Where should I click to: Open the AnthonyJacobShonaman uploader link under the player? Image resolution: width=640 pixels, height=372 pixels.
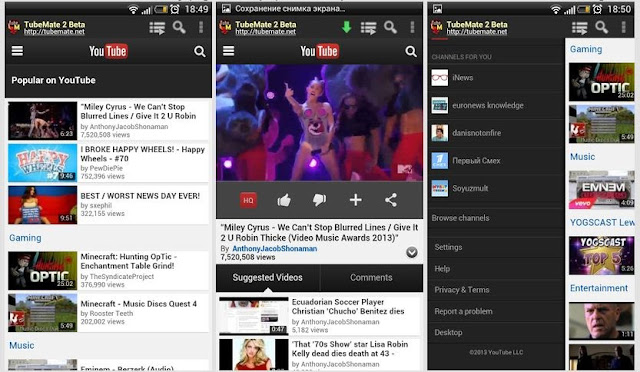pyautogui.click(x=274, y=248)
